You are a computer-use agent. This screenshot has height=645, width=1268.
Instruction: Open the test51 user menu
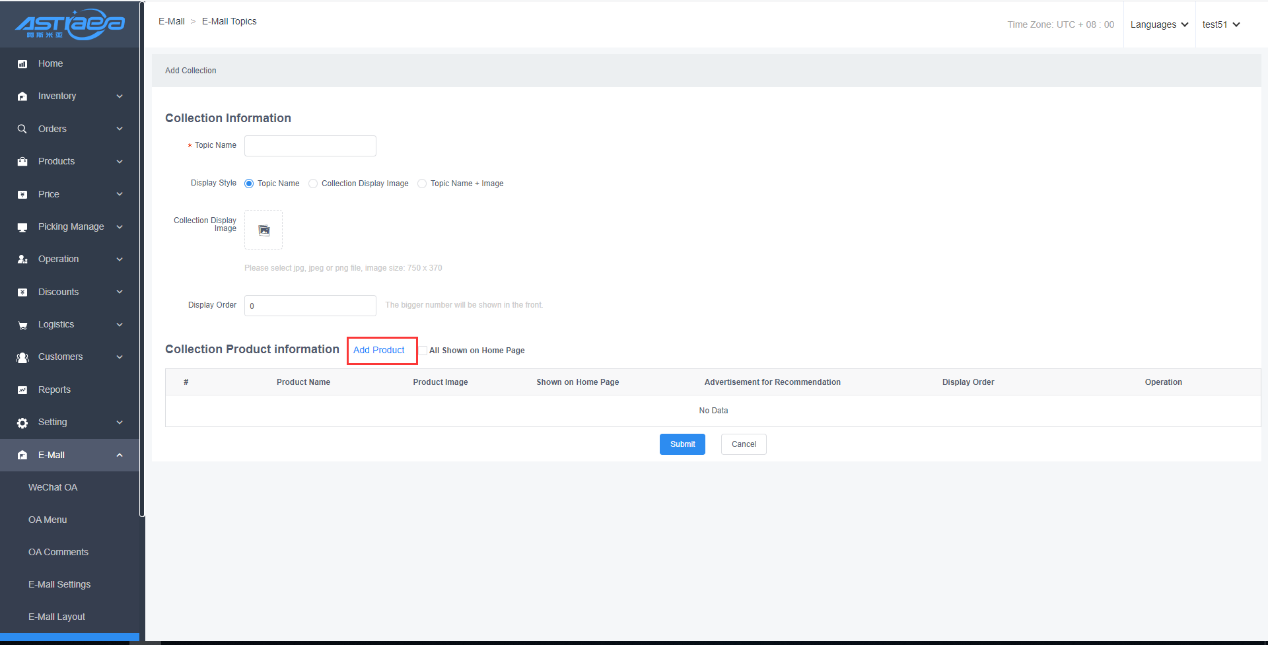(x=1220, y=25)
